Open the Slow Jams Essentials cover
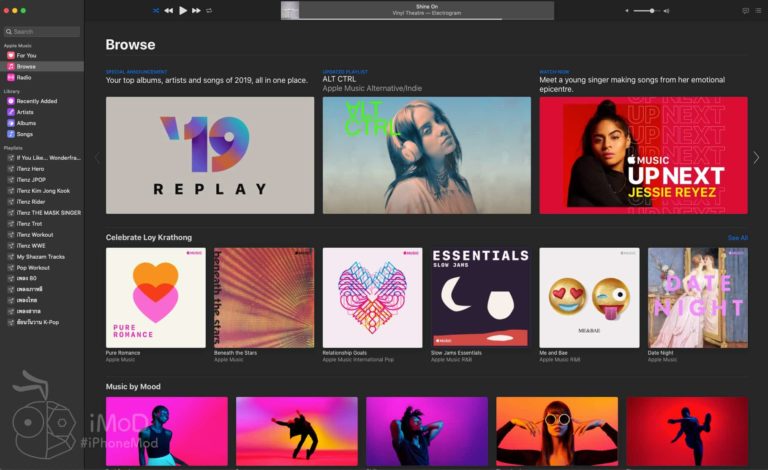Viewport: 768px width, 470px height. (x=480, y=298)
